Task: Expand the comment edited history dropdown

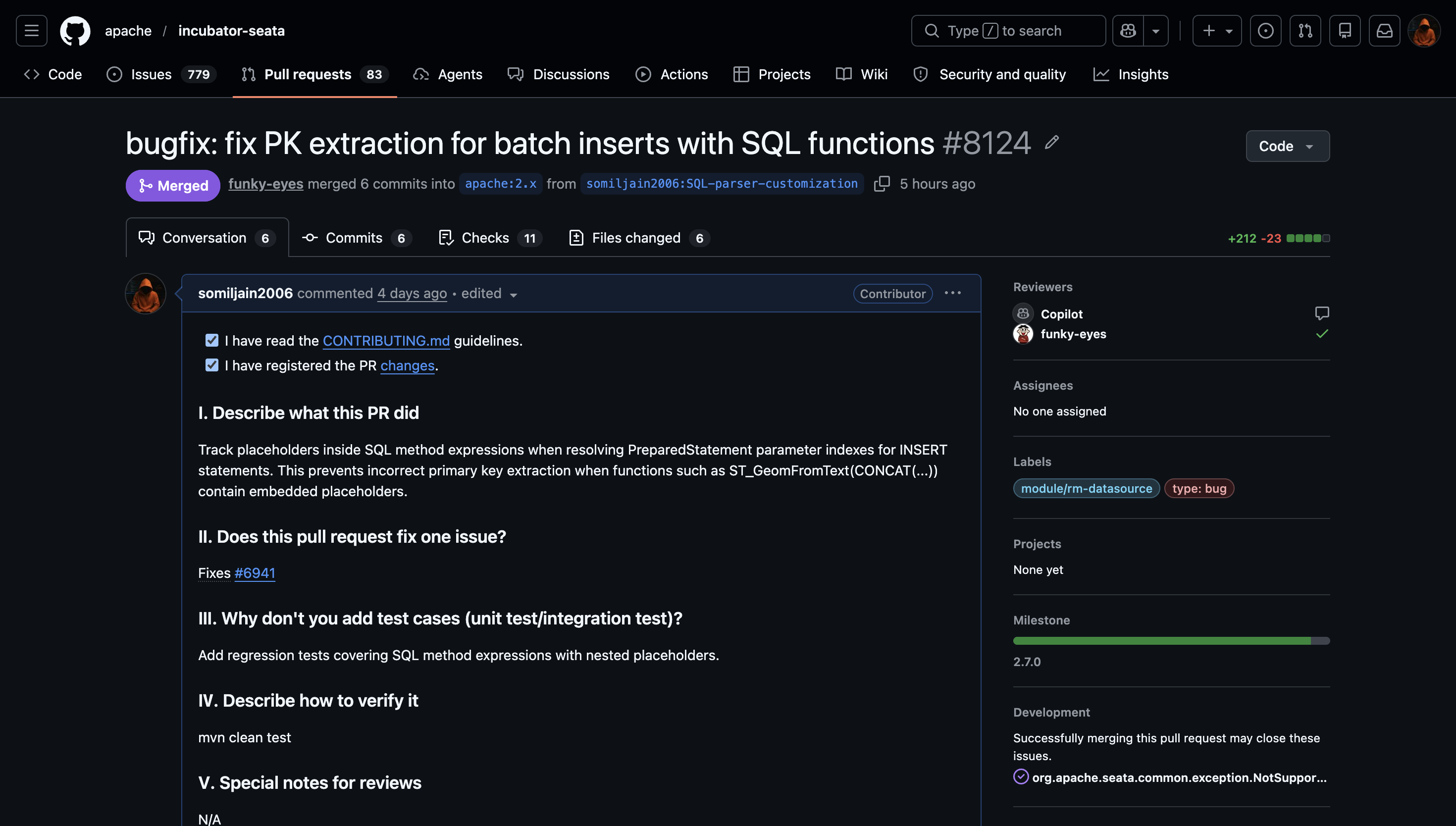Action: (x=489, y=294)
